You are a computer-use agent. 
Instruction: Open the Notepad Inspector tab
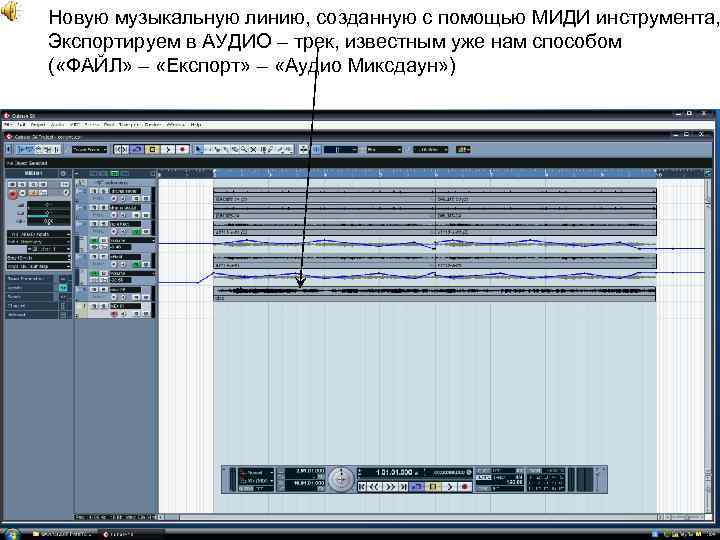[38, 315]
